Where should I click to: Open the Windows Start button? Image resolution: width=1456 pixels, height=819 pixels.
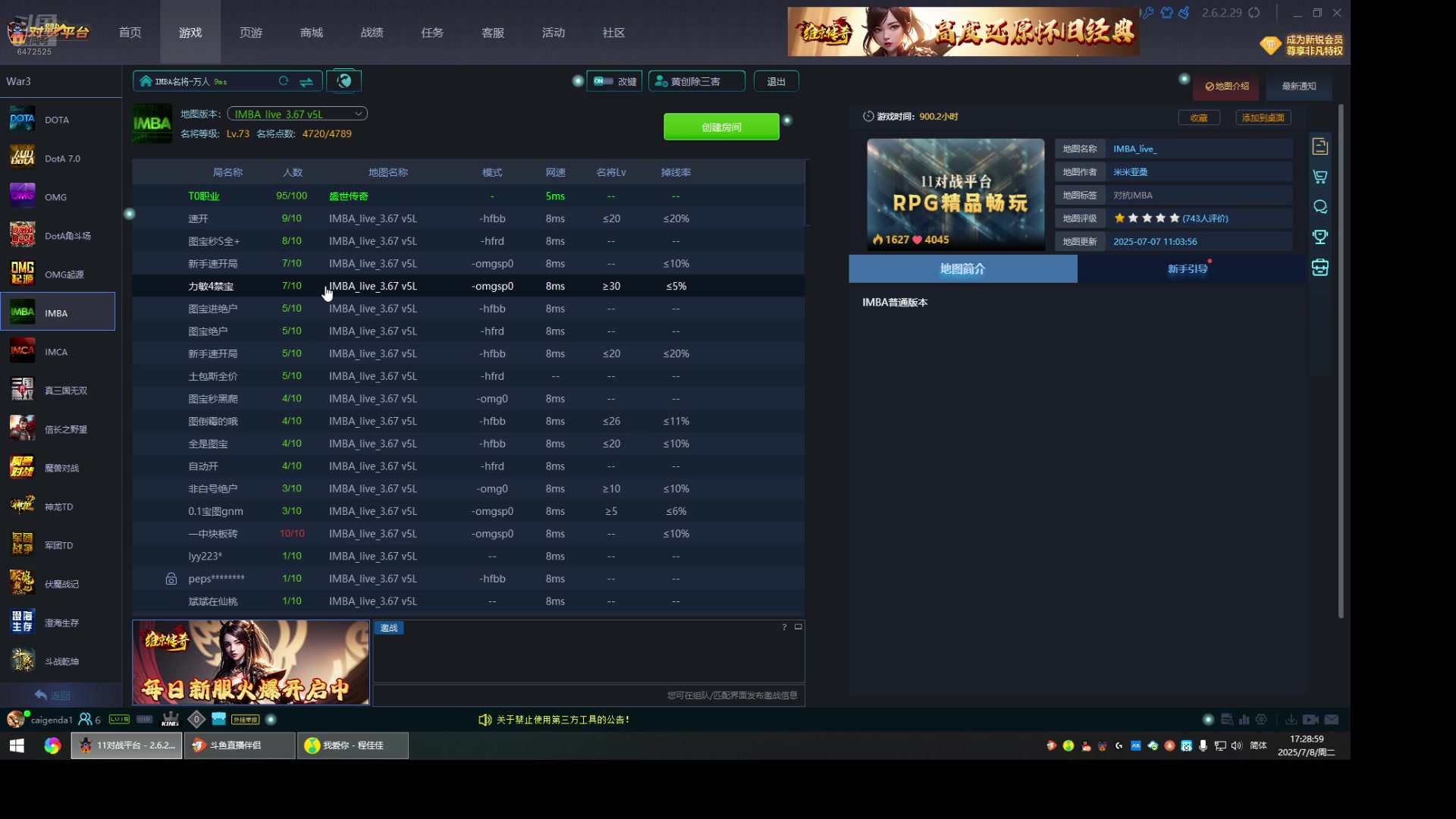[x=17, y=745]
